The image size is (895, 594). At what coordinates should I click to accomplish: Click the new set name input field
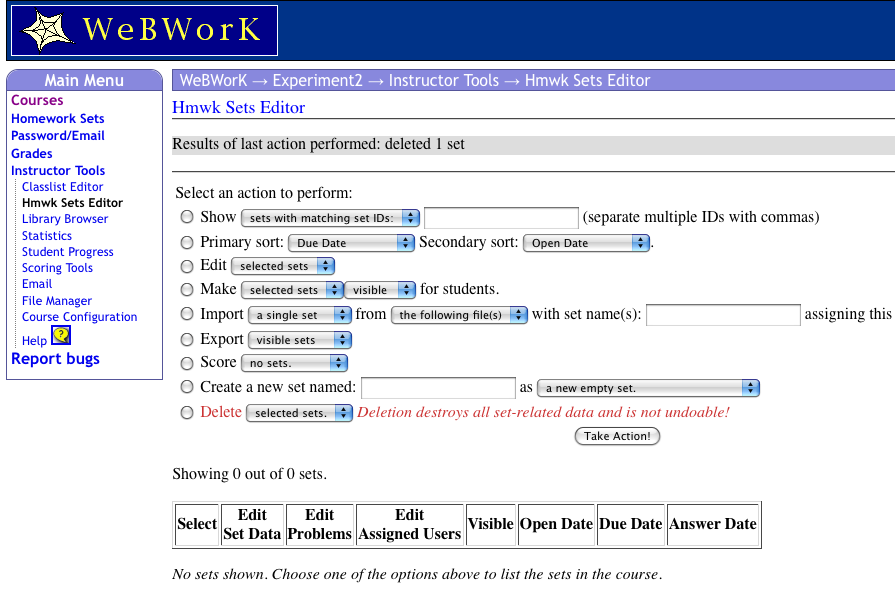[438, 387]
